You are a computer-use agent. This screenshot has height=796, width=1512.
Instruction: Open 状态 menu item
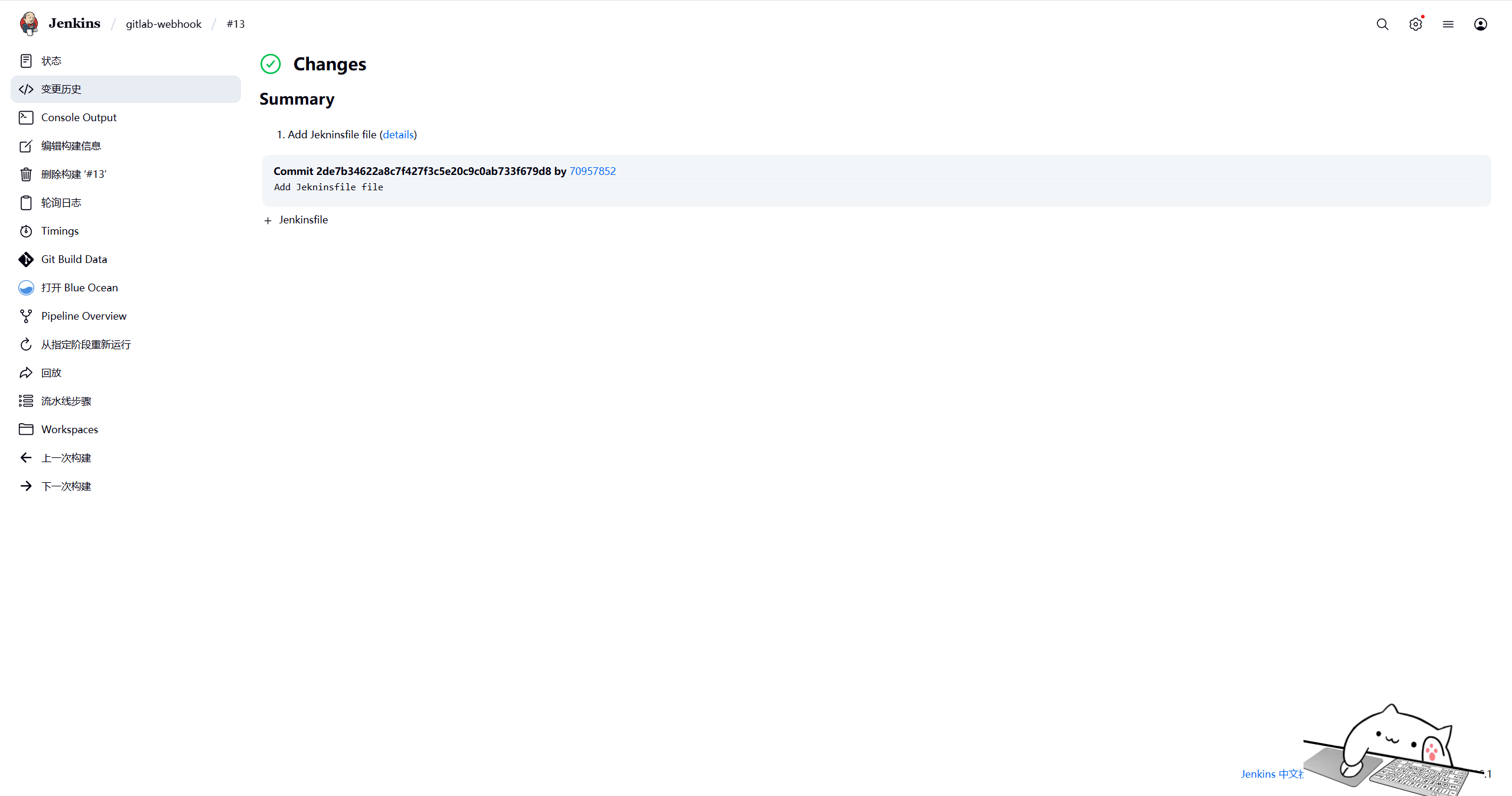point(126,61)
